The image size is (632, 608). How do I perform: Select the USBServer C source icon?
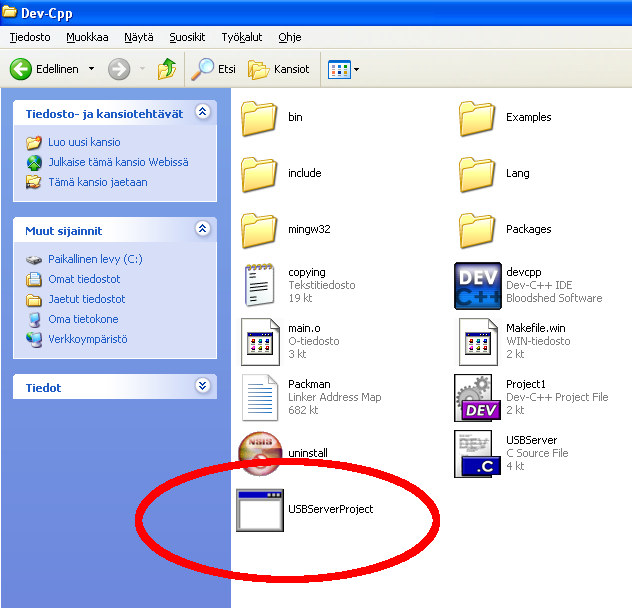coord(478,454)
